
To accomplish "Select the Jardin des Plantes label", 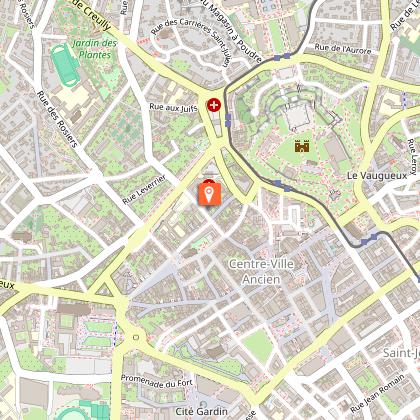I will 95,49.
